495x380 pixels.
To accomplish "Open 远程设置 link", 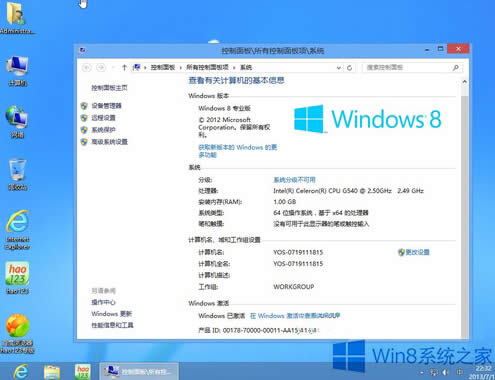I will 103,118.
